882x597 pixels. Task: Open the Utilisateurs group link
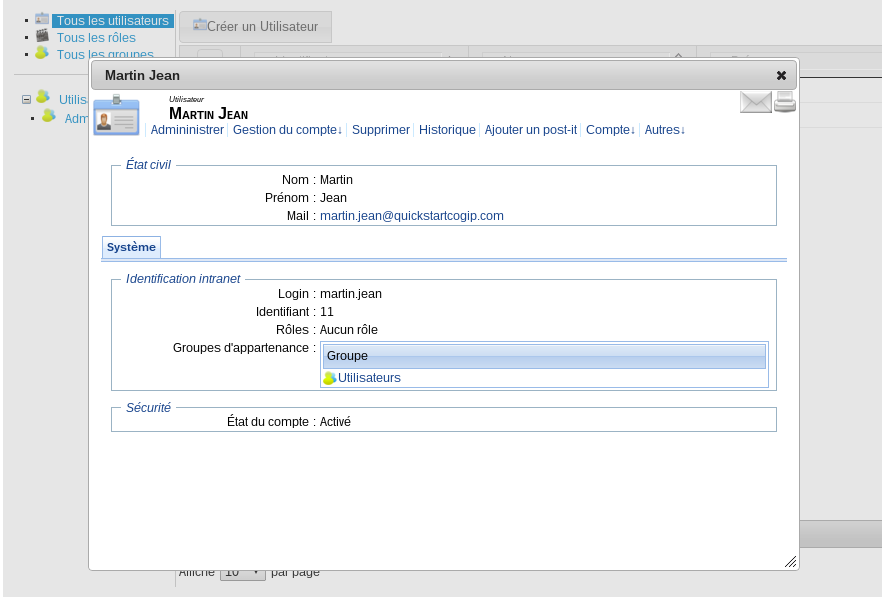point(369,378)
